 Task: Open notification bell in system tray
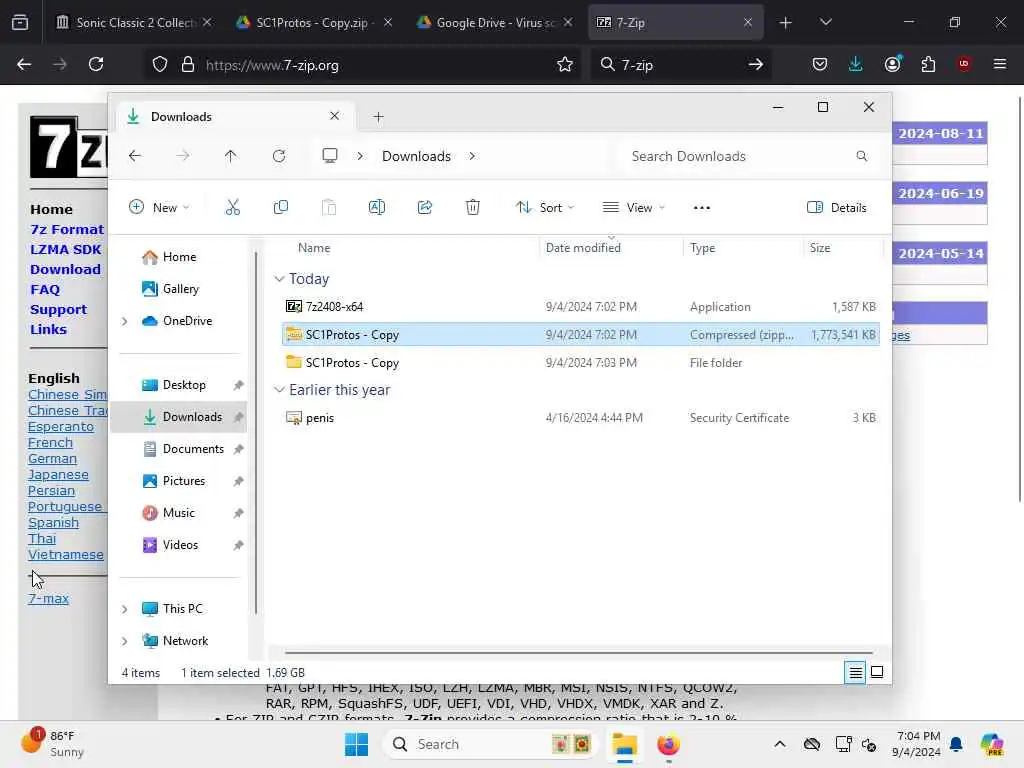coord(956,744)
